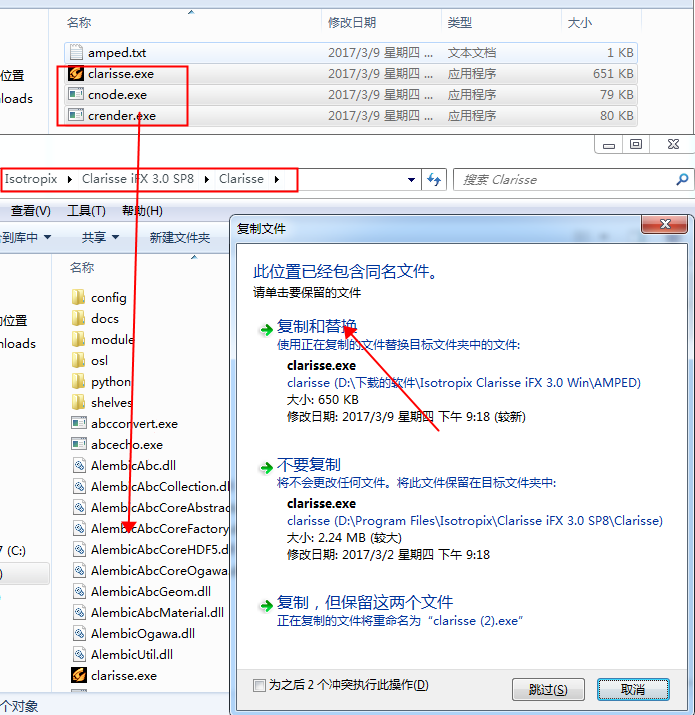Image resolution: width=695 pixels, height=715 pixels.
Task: Select the abcconvert.exe icon
Action: click(79, 423)
